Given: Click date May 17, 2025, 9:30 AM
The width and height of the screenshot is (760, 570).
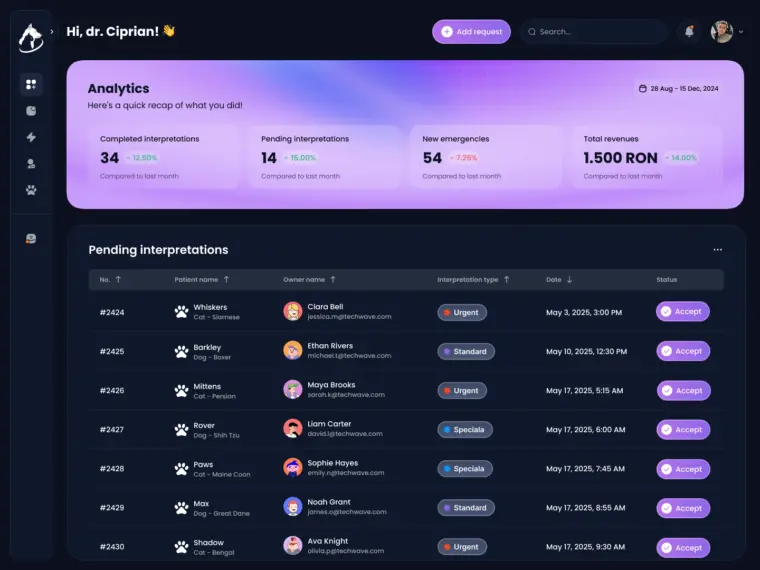Looking at the screenshot, I should pos(586,547).
